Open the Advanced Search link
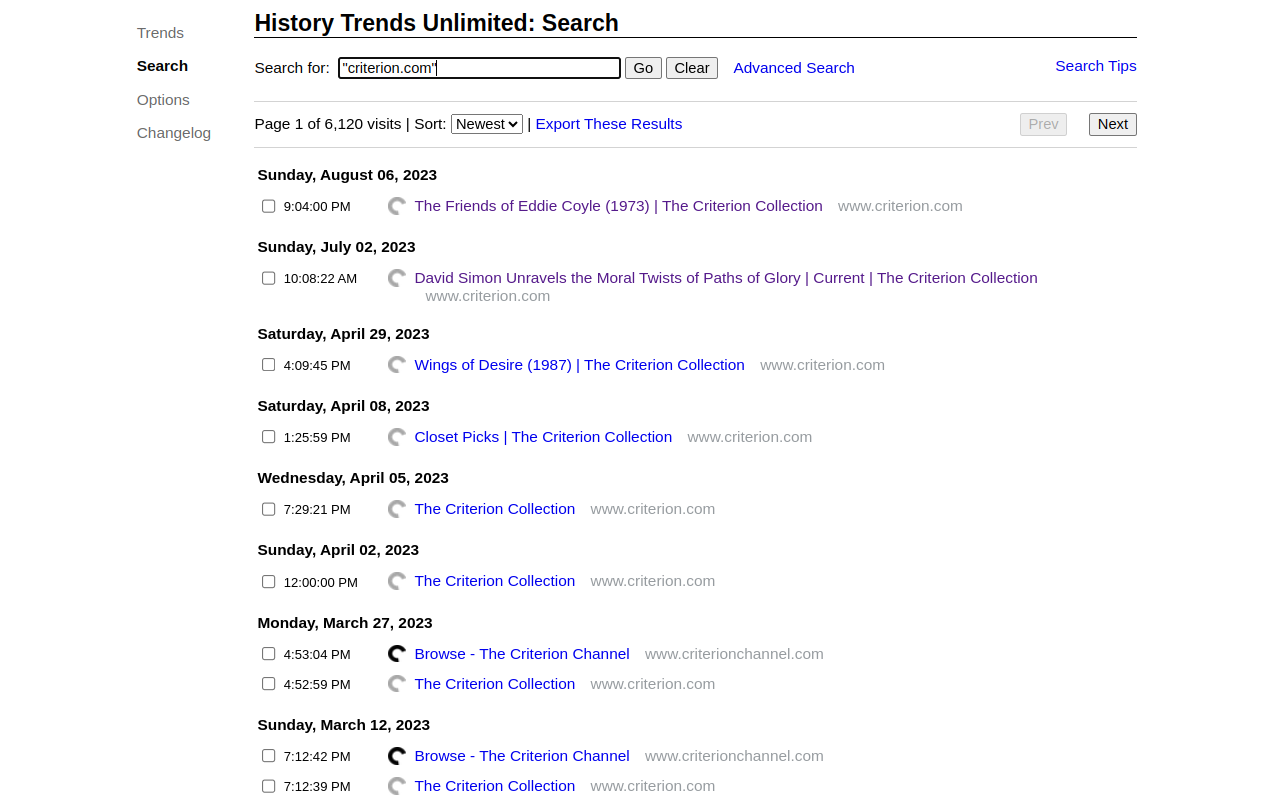Viewport: 1280px width, 800px height. click(794, 68)
